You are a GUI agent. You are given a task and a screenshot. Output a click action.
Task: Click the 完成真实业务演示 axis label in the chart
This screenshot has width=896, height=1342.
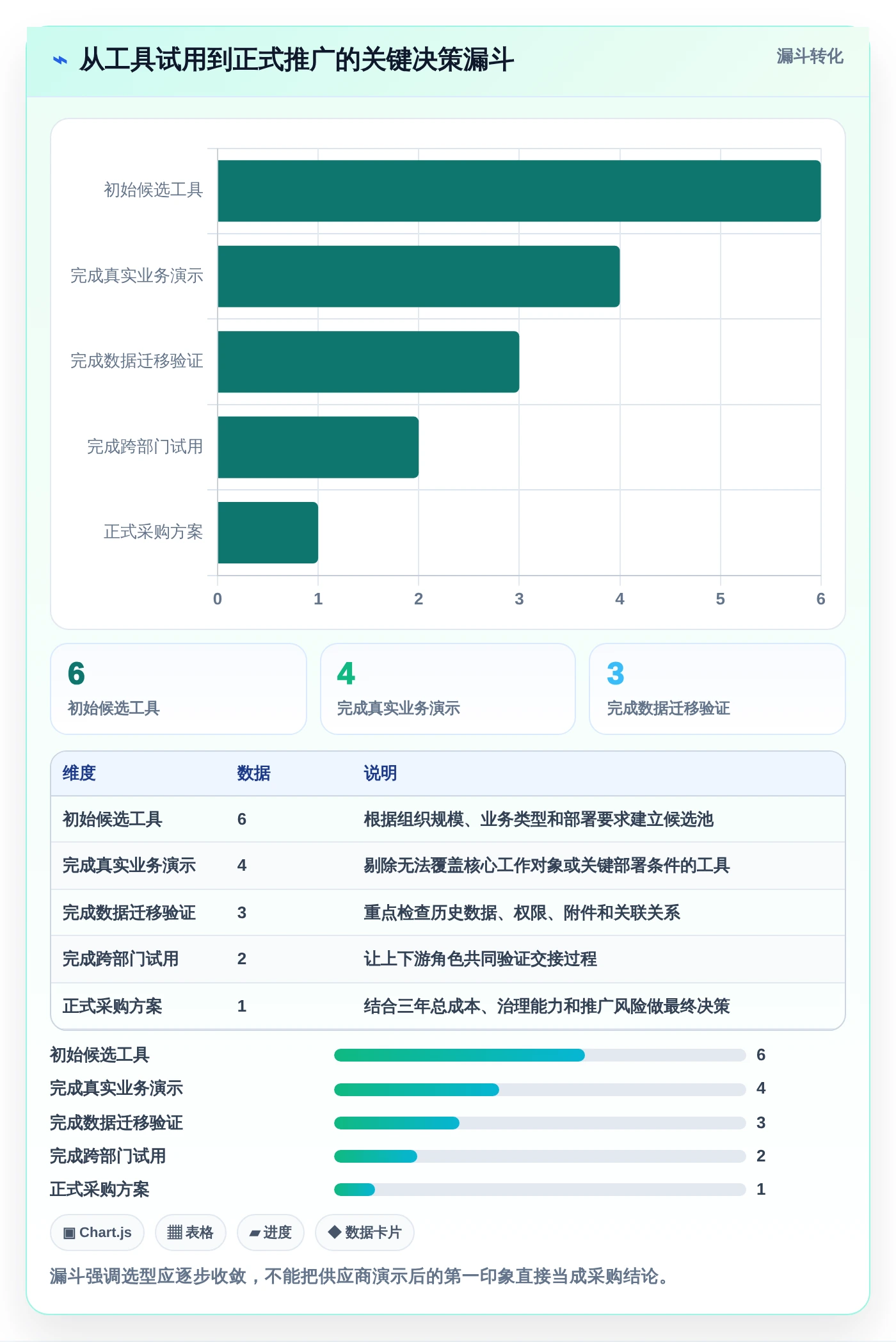click(137, 276)
